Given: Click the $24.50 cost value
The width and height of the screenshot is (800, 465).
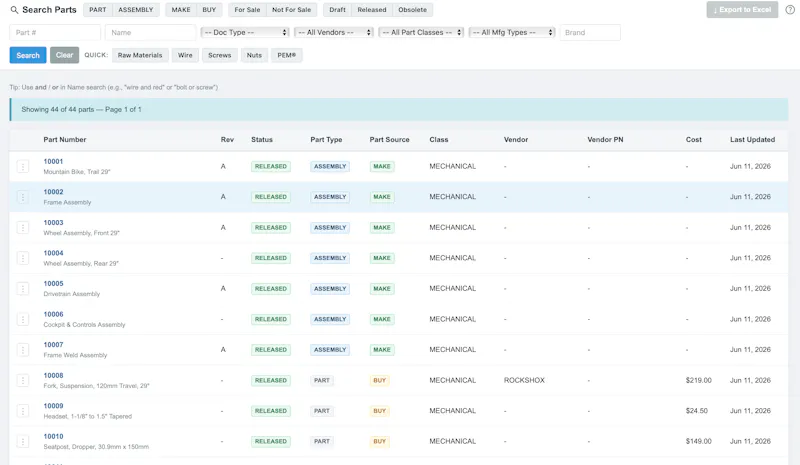Looking at the screenshot, I should tap(696, 411).
